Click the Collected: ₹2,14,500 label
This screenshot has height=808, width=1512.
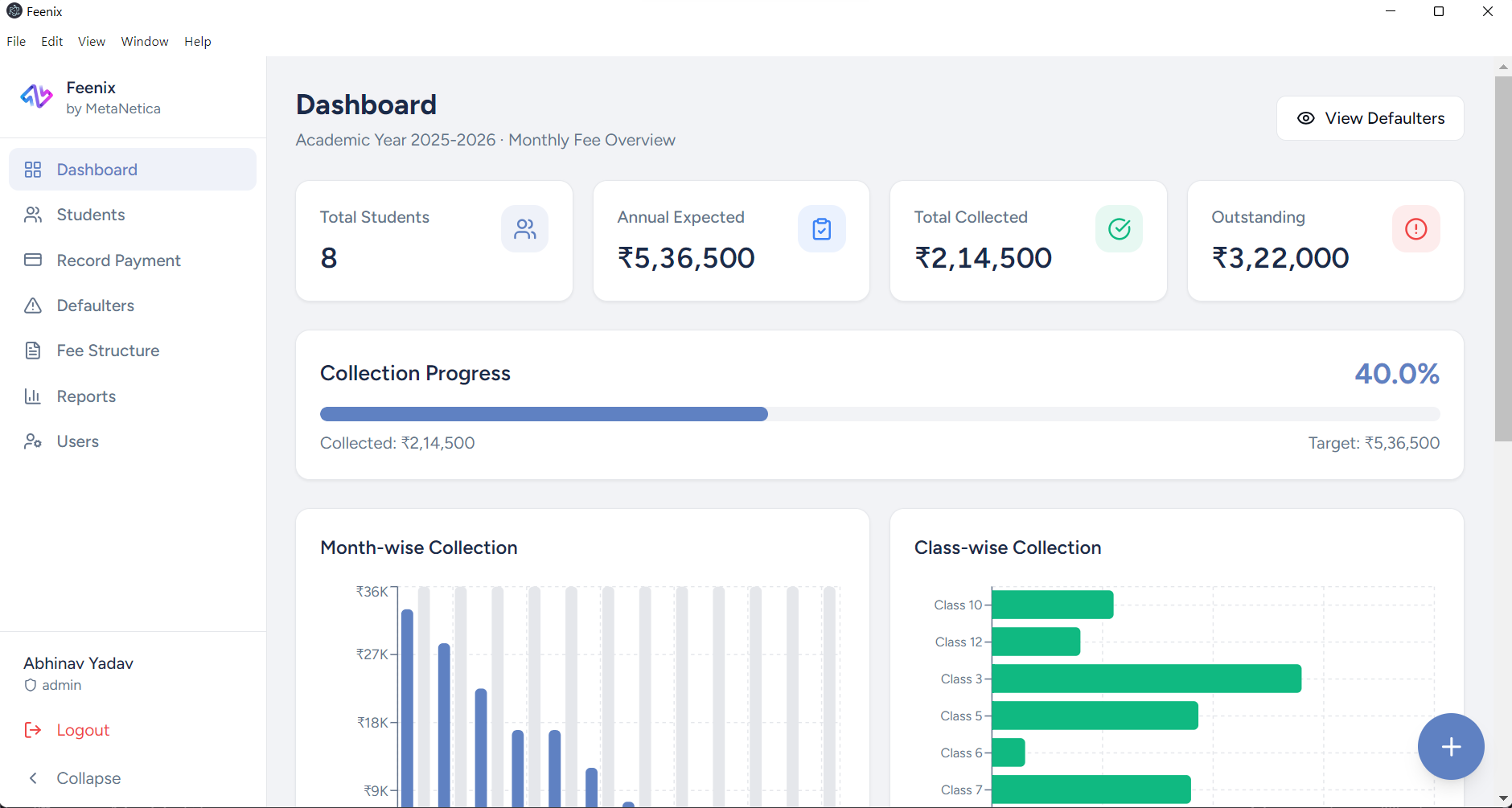[397, 443]
